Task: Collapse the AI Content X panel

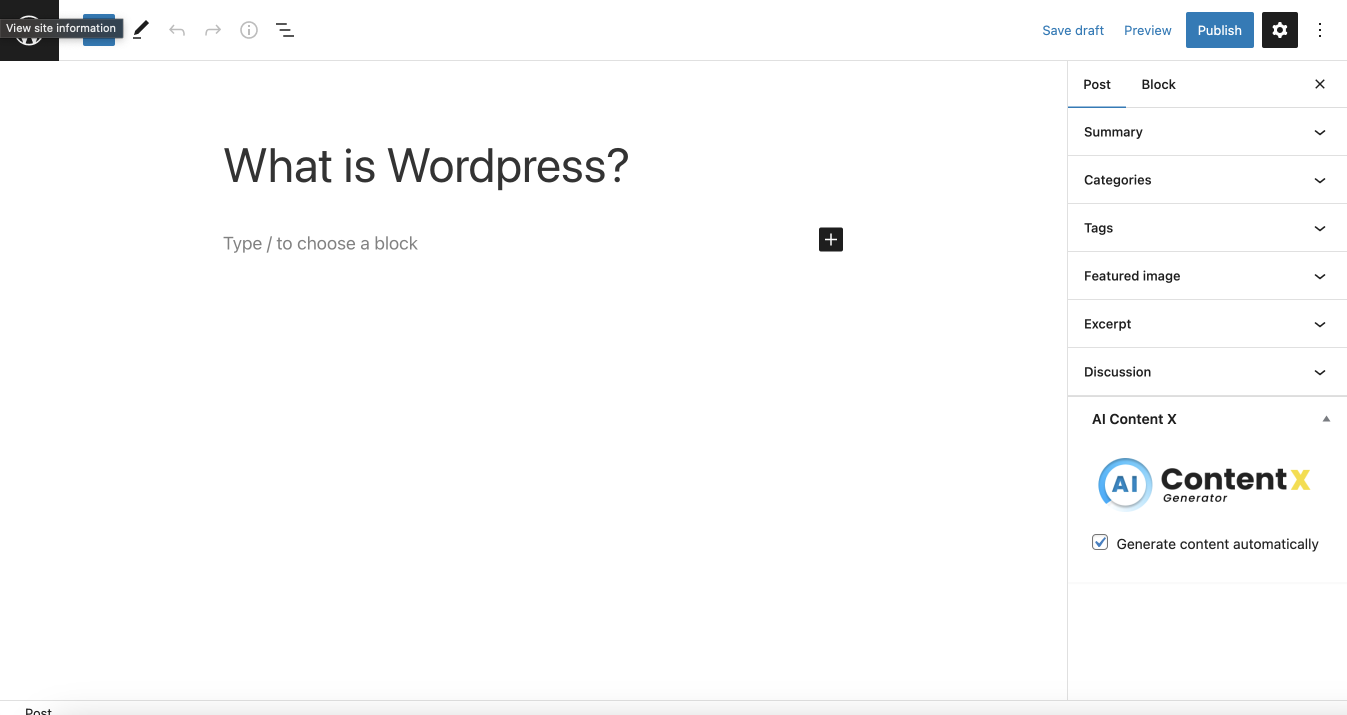Action: [1207, 419]
